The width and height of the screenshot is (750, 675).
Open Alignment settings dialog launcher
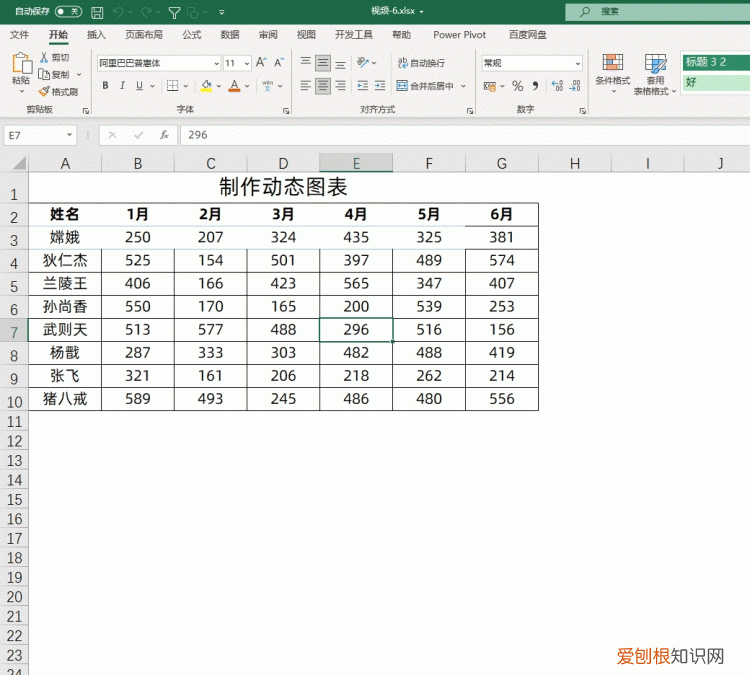470,111
